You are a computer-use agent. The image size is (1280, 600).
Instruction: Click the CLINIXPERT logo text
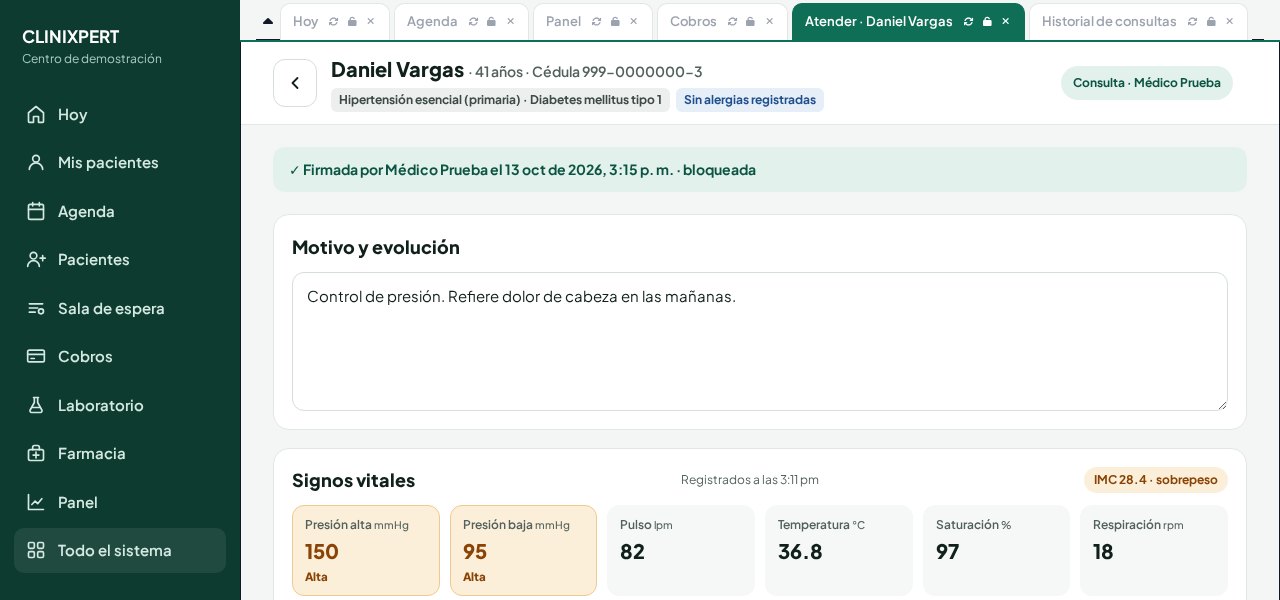pyautogui.click(x=71, y=37)
